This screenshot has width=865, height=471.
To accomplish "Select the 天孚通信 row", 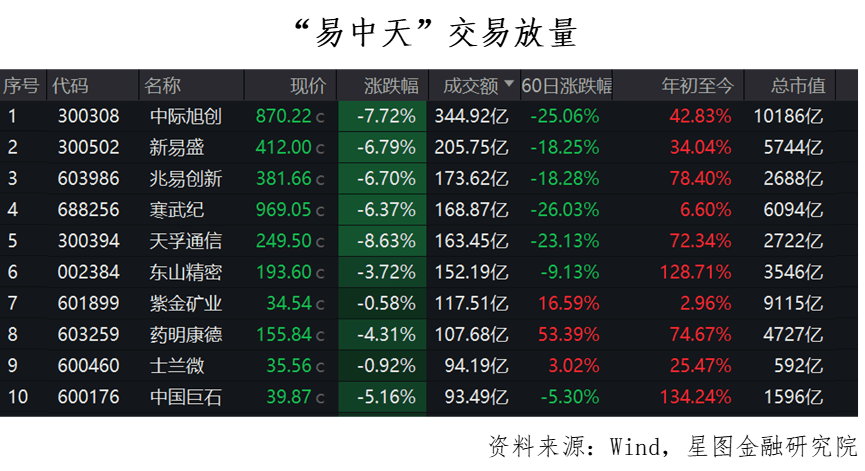I will coord(429,241).
